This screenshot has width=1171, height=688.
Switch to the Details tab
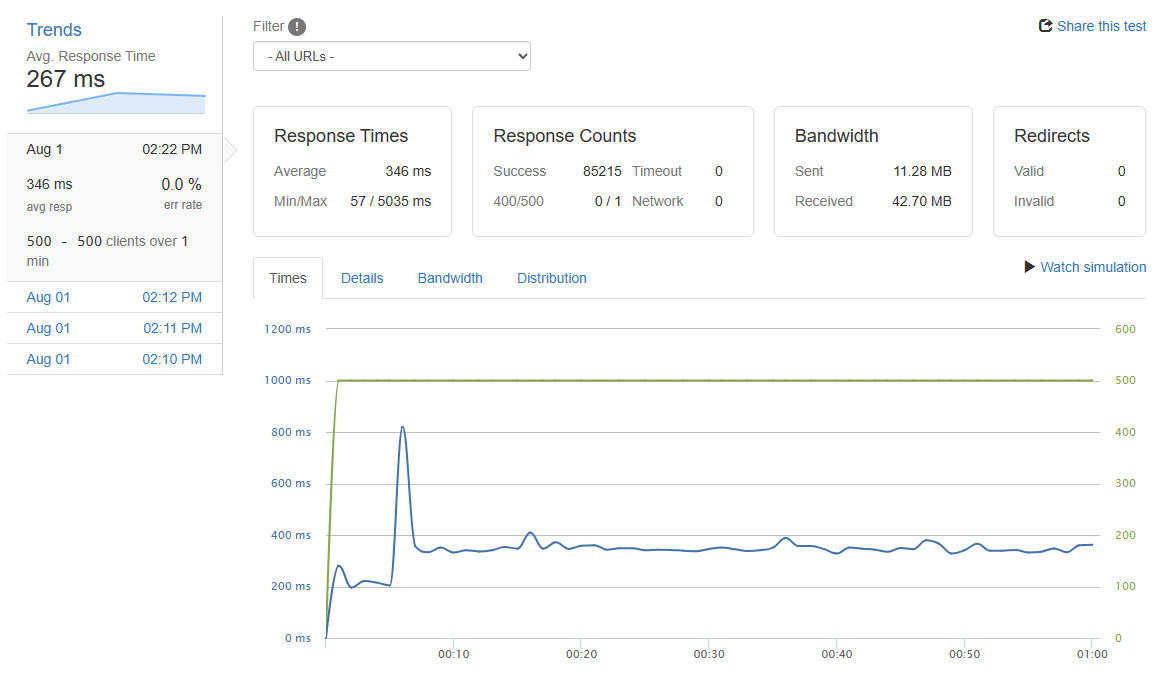[362, 278]
